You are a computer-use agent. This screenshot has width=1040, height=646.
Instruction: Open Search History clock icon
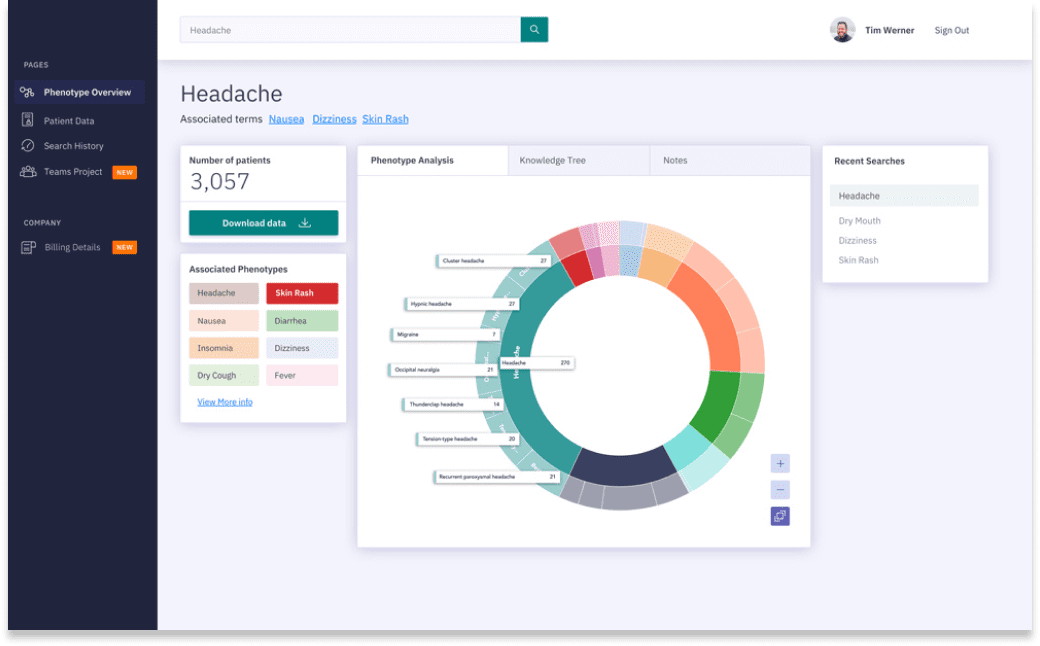coord(28,146)
